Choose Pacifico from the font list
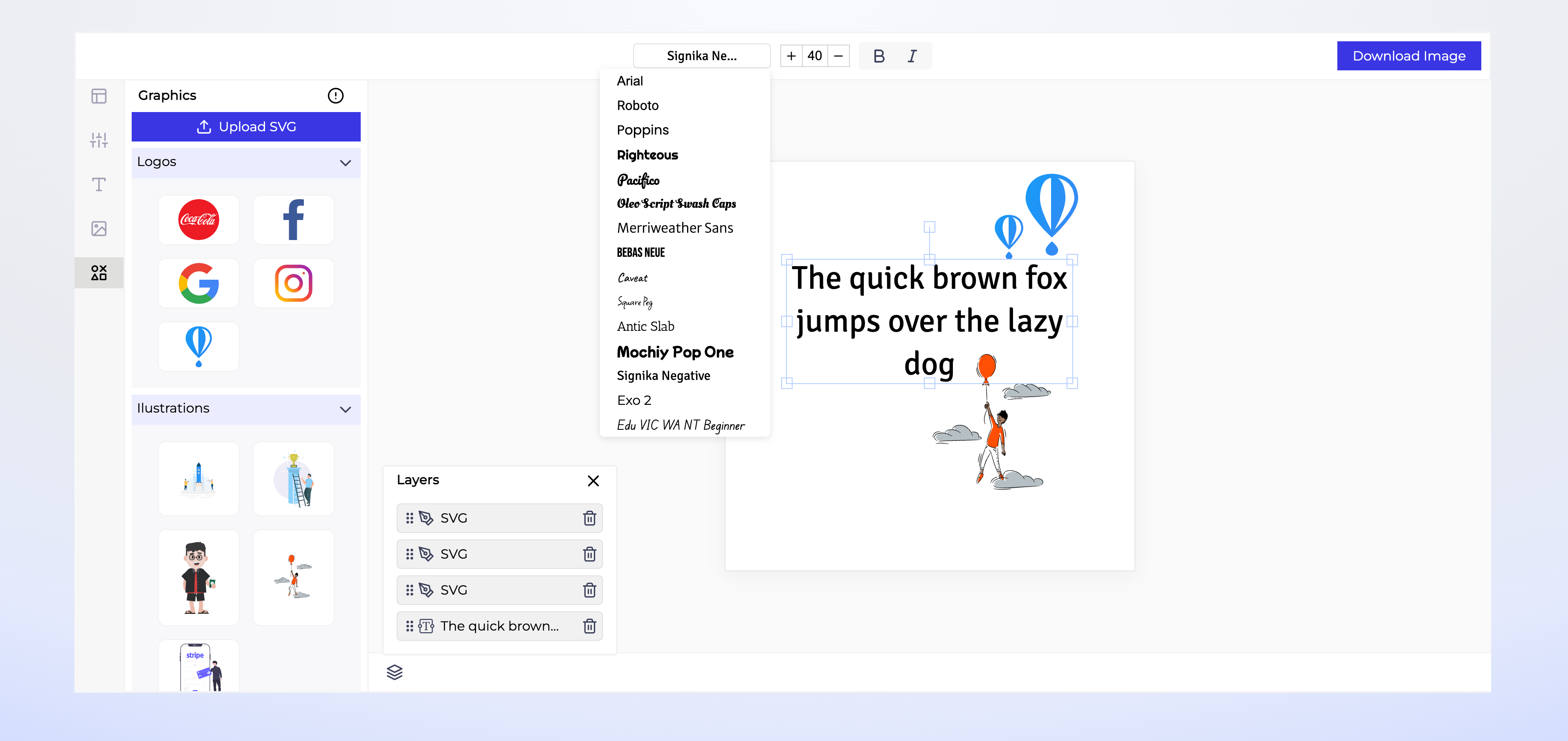The height and width of the screenshot is (741, 1568). point(637,180)
